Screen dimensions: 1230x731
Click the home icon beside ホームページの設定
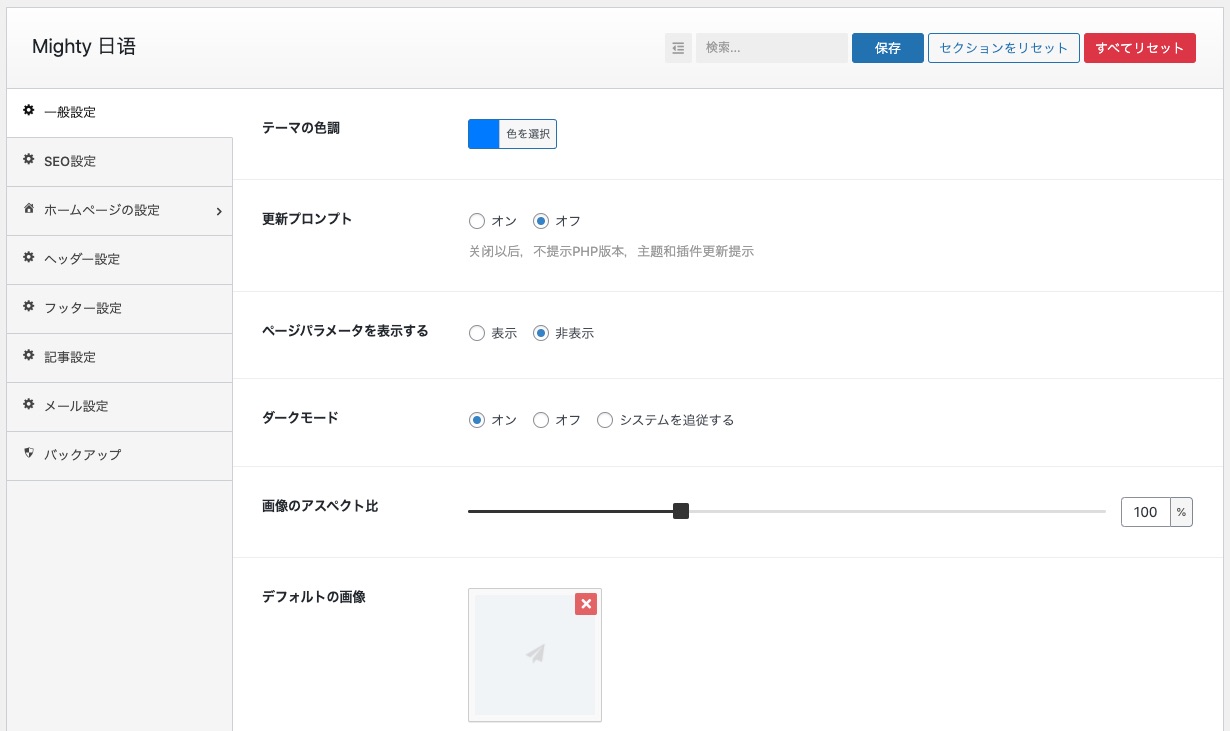click(29, 209)
